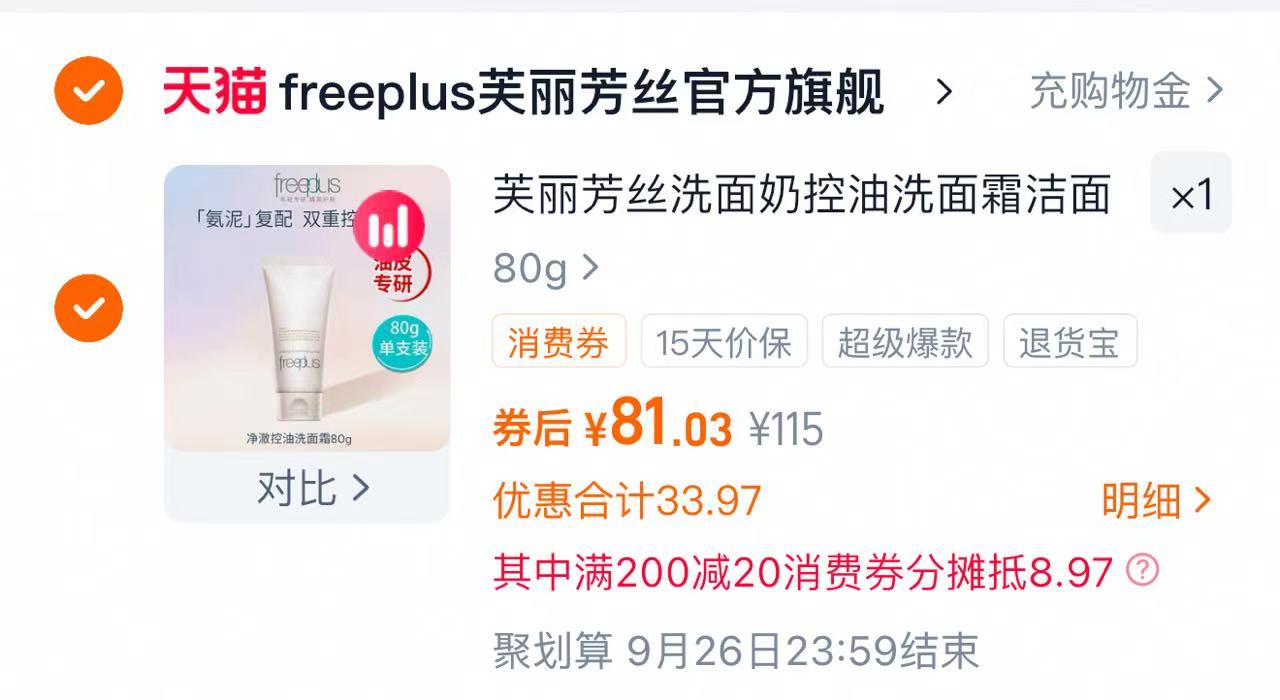Open freeplus芙丽芳丝官方旗舰 store name
The width and height of the screenshot is (1280, 700).
582,92
